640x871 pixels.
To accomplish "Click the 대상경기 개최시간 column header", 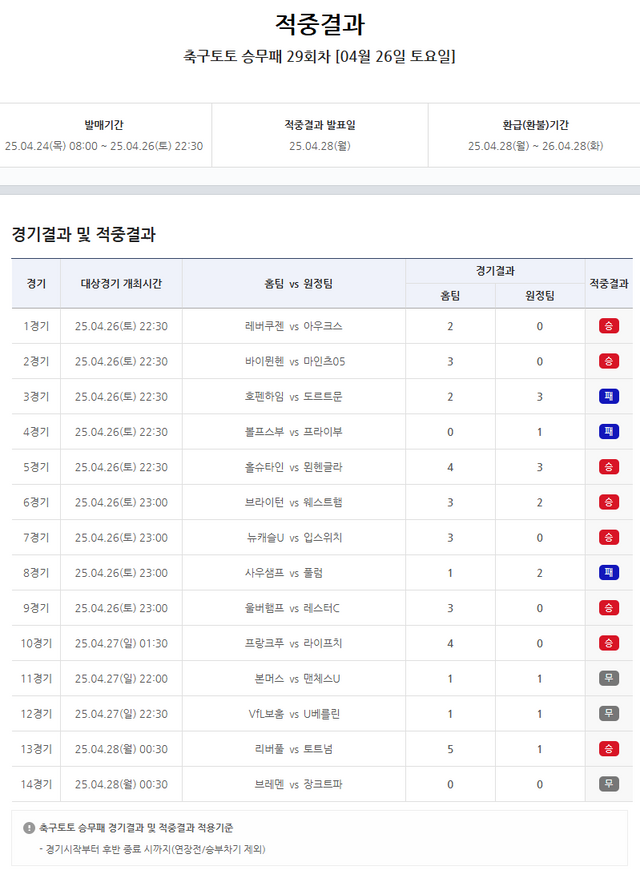I will coord(121,283).
